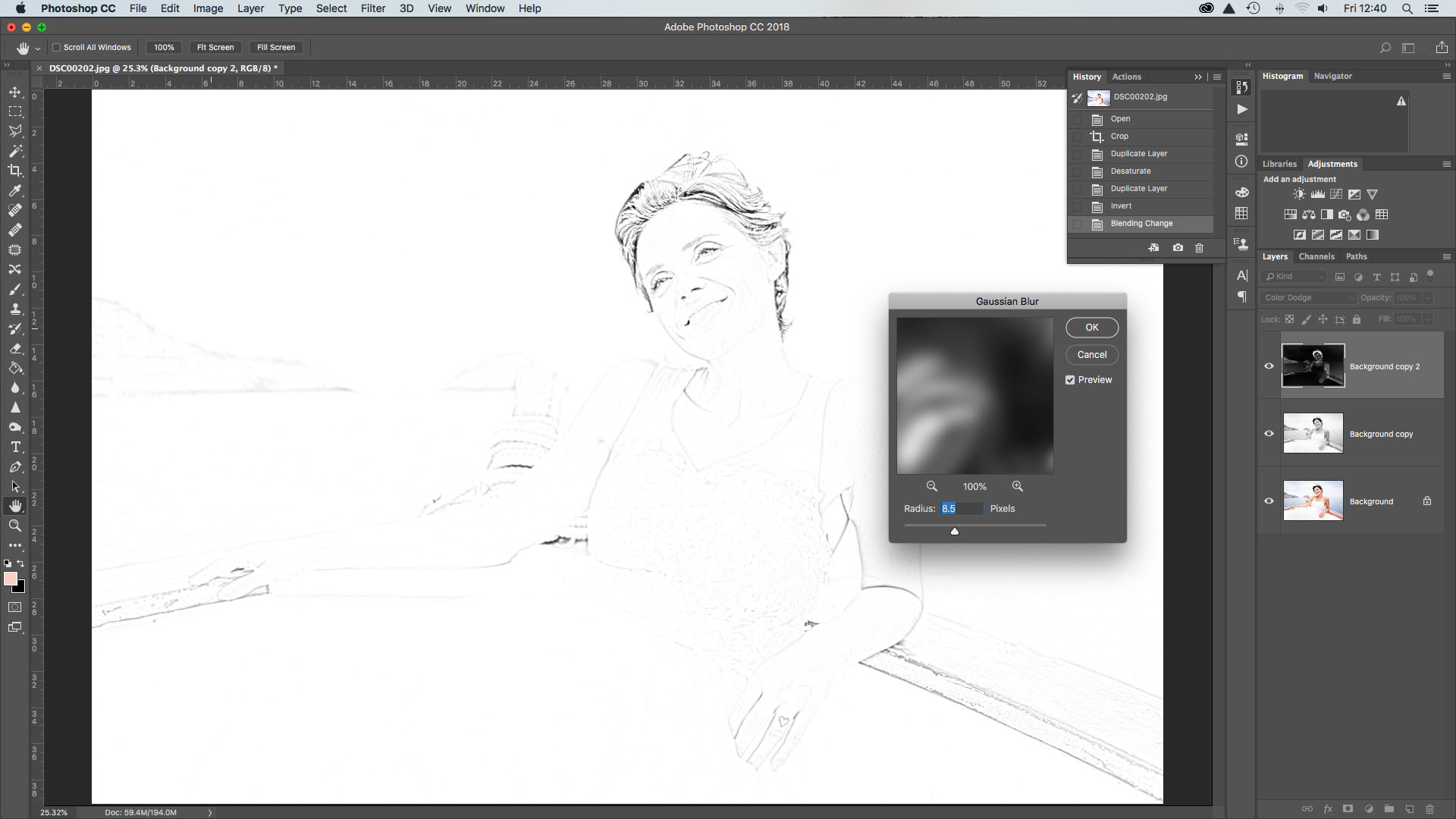Screen dimensions: 1456x819
Task: Open the Filter menu
Action: tap(373, 8)
